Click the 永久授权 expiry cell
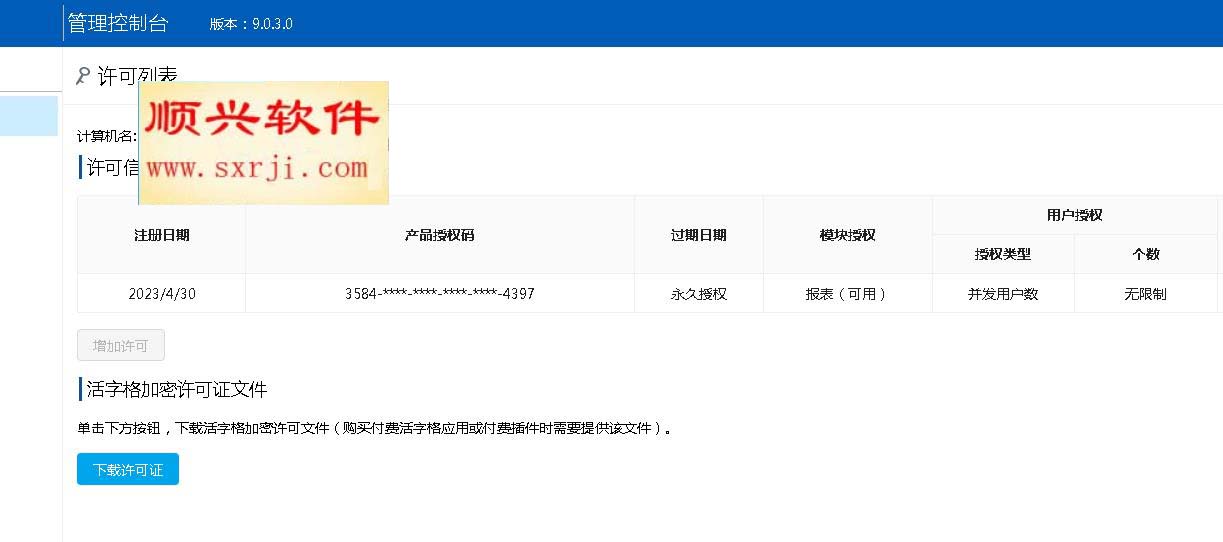 pos(698,294)
